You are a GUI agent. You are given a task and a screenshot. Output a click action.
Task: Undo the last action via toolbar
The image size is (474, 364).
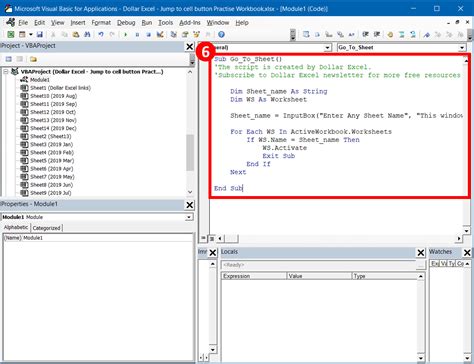click(x=101, y=34)
